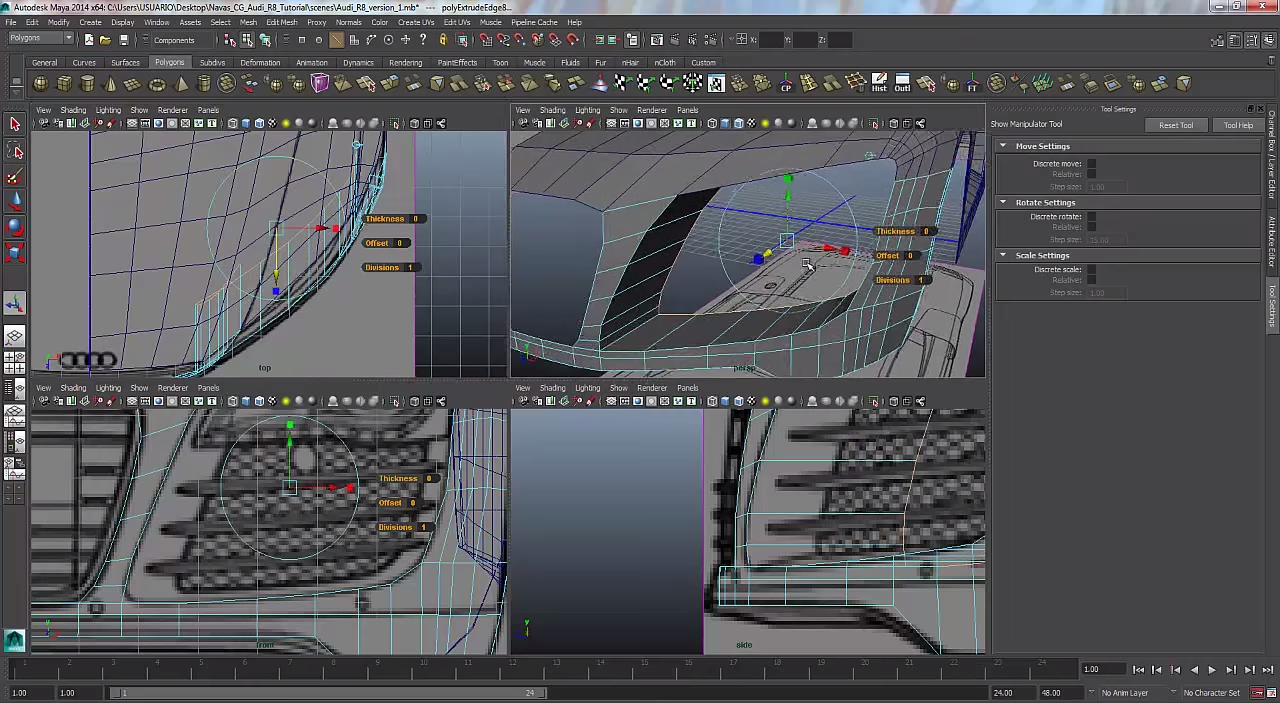Select the arrow Select tool in toolbox
This screenshot has height=703, width=1280.
click(15, 125)
